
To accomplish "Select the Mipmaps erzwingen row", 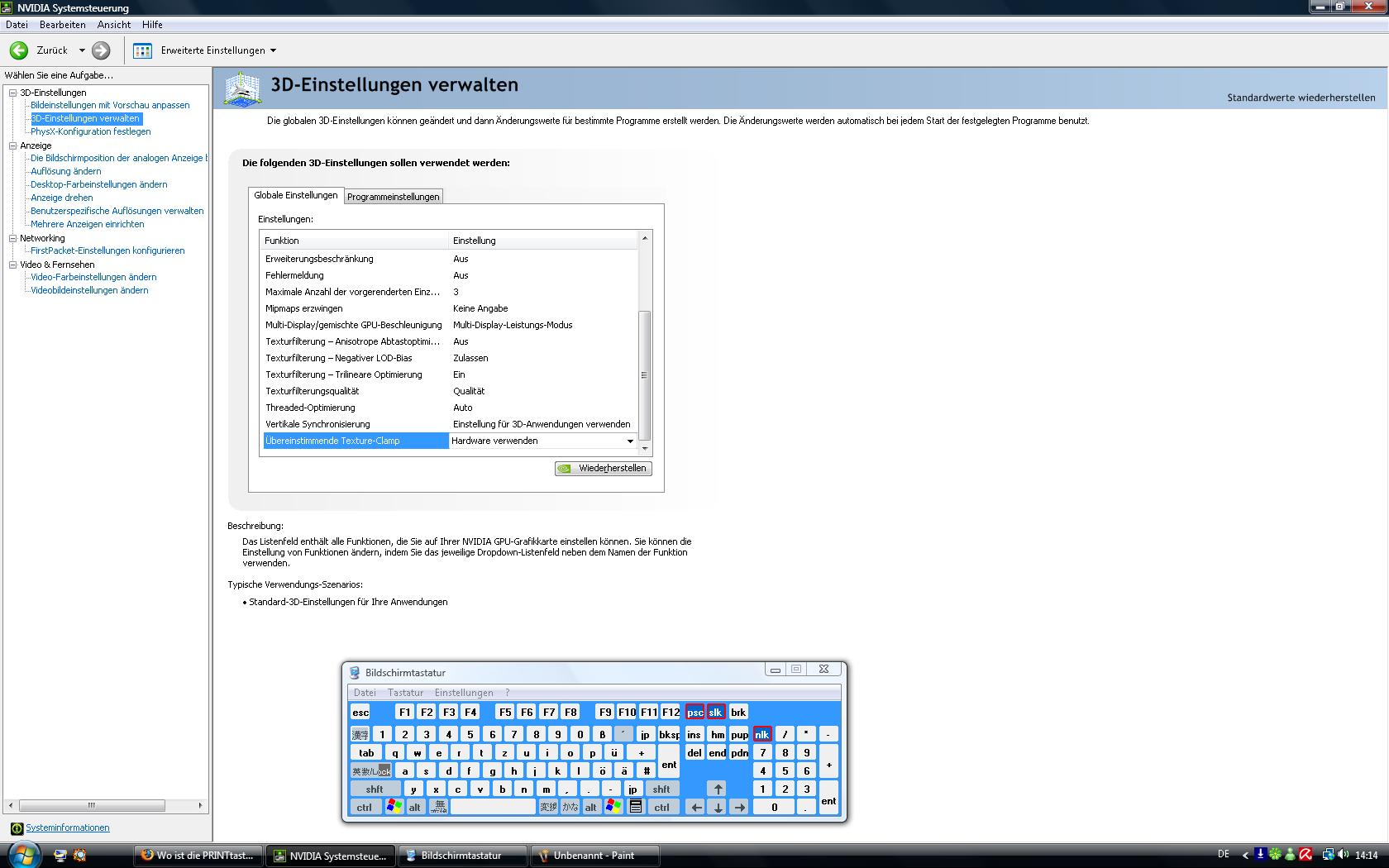I will [450, 308].
